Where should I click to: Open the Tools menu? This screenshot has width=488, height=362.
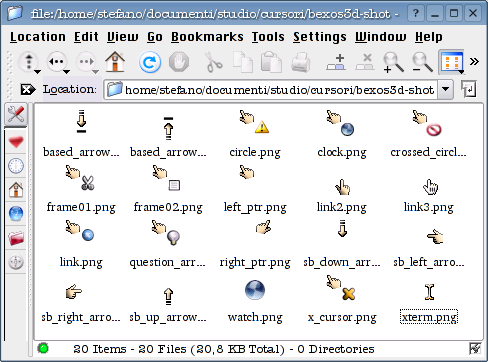(x=268, y=37)
